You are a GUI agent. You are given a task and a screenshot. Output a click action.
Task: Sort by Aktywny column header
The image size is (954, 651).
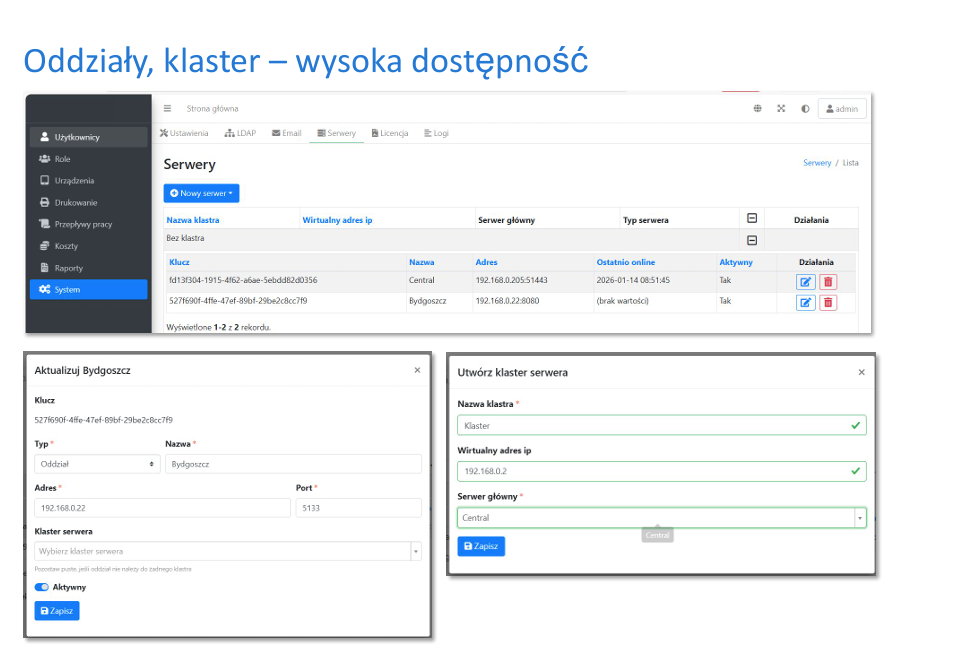point(736,262)
